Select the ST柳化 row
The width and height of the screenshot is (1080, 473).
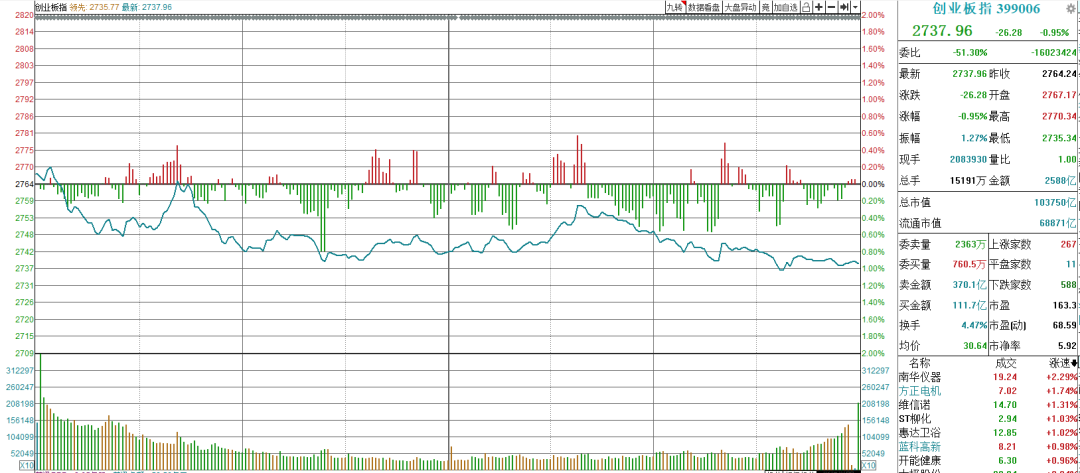pos(988,419)
